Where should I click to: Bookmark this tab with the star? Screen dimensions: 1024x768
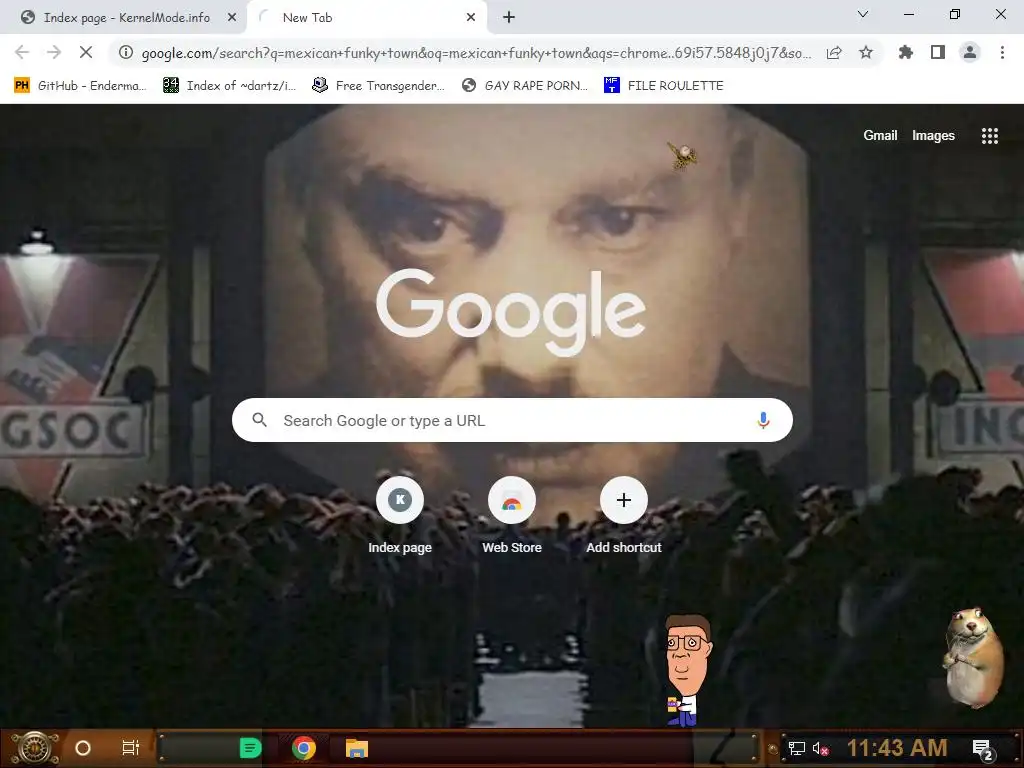pyautogui.click(x=866, y=52)
